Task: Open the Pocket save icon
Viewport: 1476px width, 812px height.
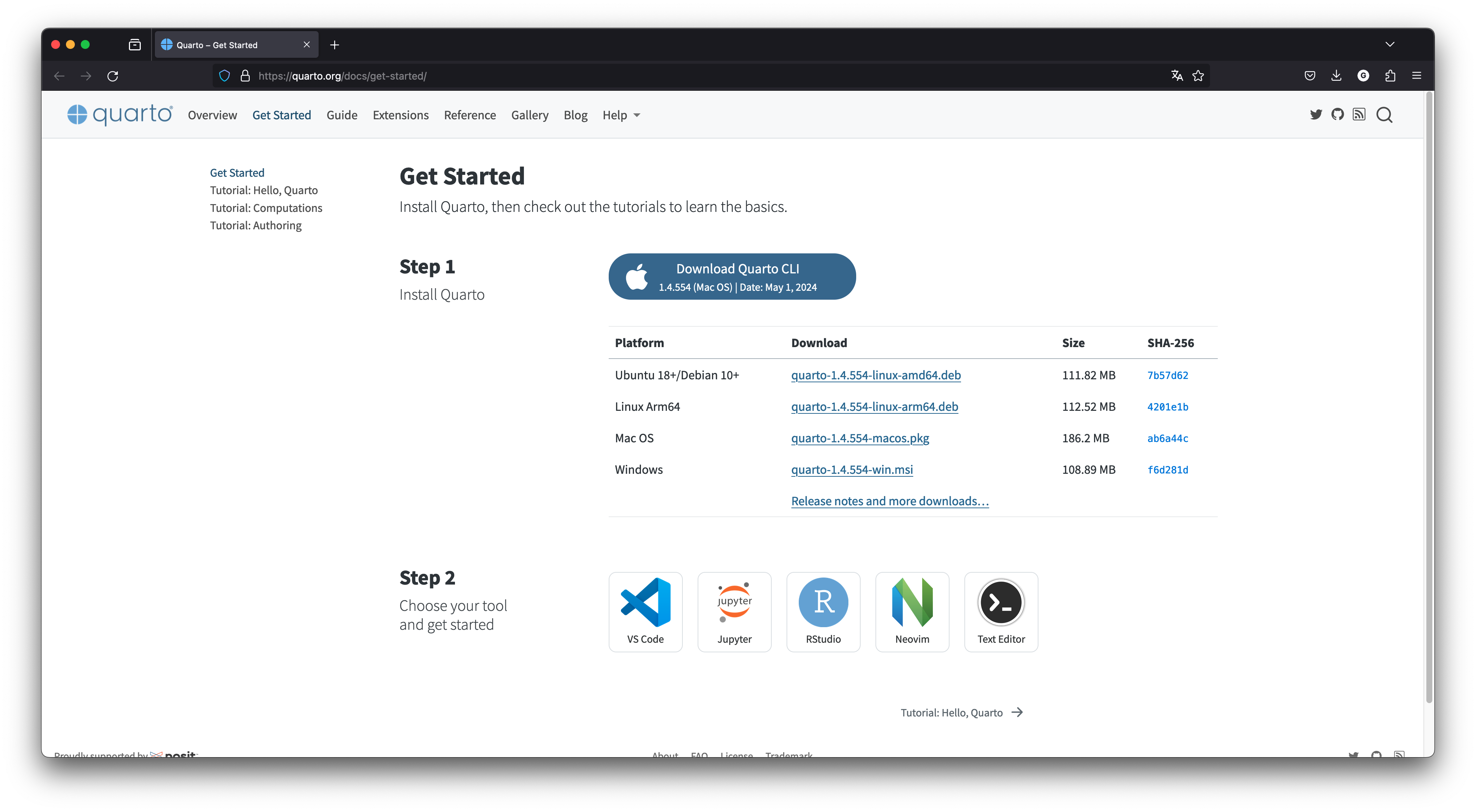Action: (1310, 76)
